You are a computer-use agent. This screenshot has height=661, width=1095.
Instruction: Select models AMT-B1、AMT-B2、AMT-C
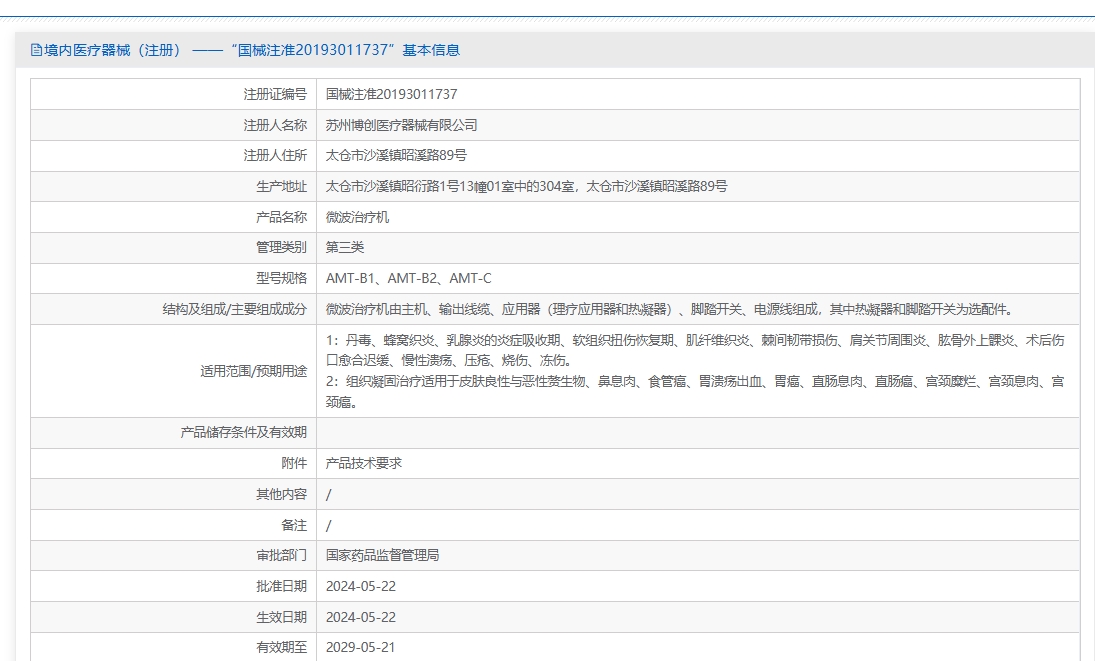(x=409, y=278)
